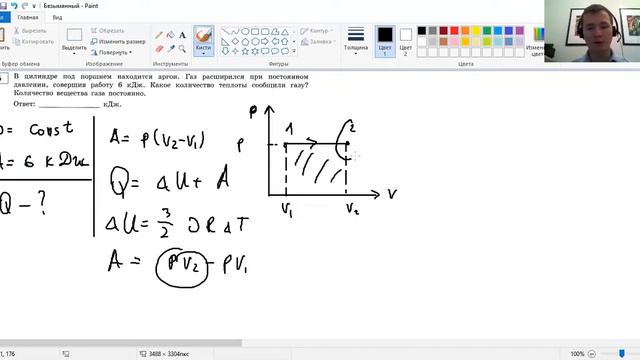
Task: Open the Customize Quick Access Toolbar arrow
Action: (34, 6)
